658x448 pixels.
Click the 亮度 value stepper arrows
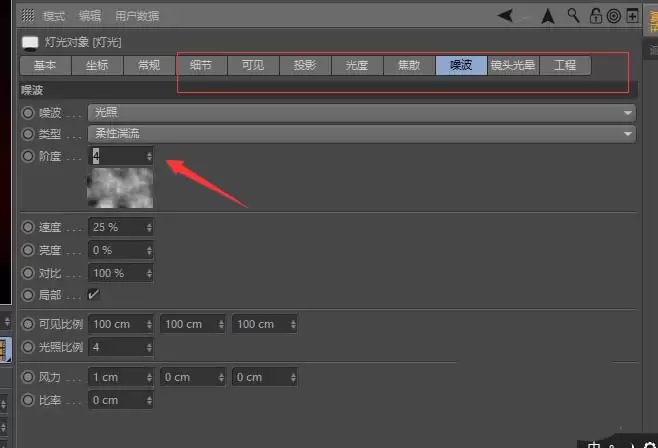coord(149,250)
